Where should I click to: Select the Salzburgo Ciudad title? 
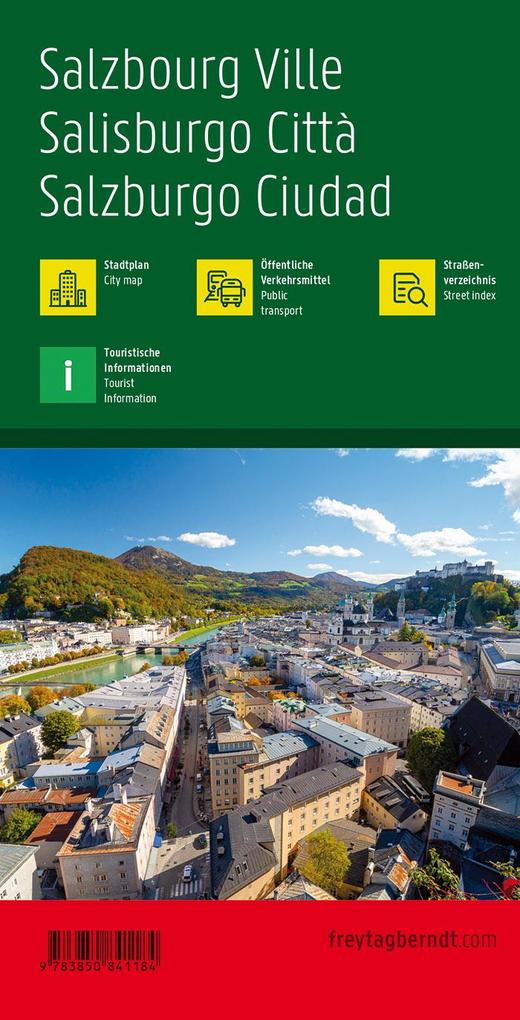click(x=215, y=195)
